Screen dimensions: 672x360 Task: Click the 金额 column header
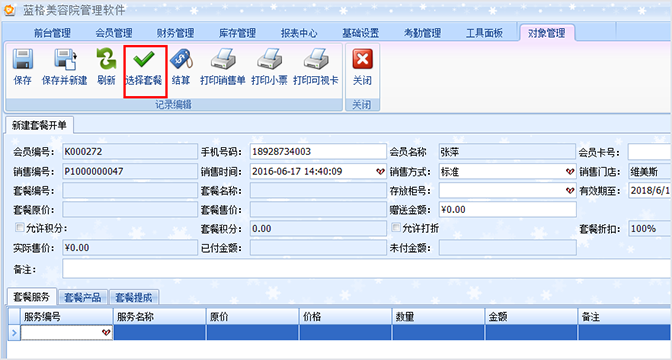point(531,317)
